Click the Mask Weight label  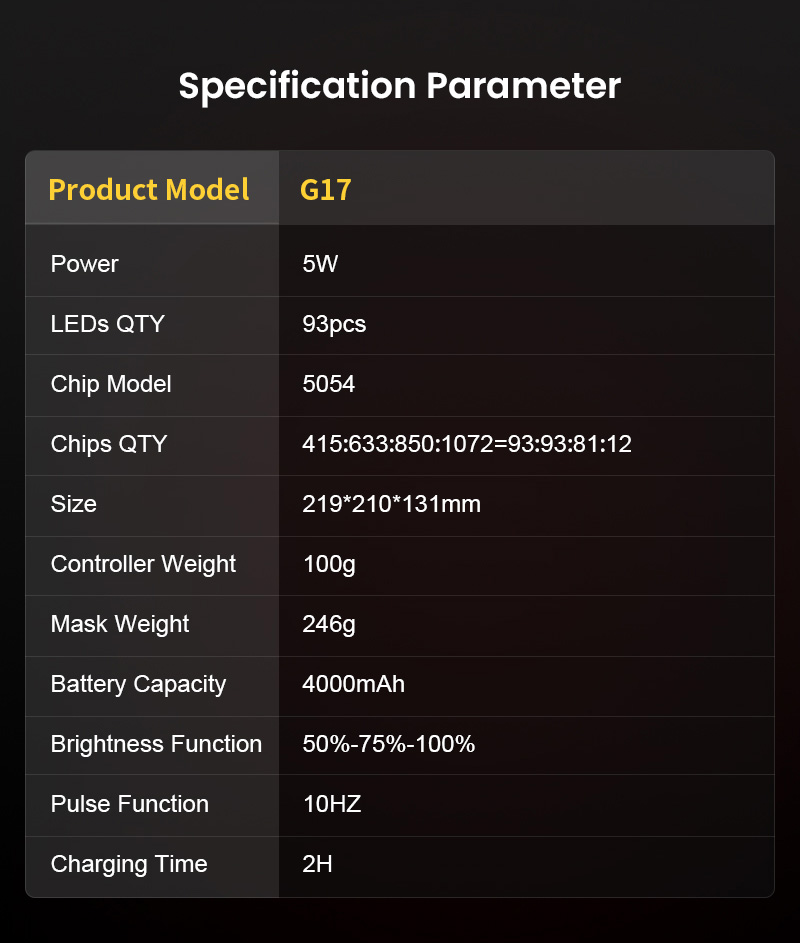[120, 624]
